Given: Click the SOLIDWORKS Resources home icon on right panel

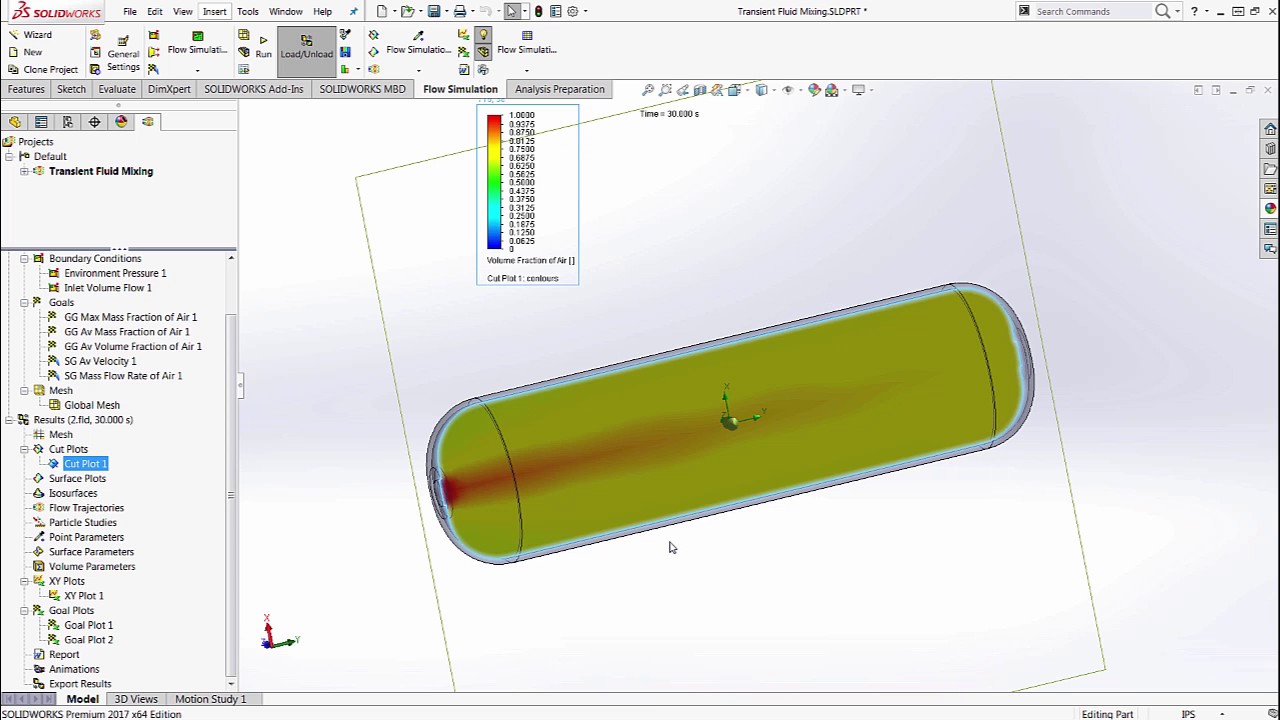Looking at the screenshot, I should pos(1270,129).
